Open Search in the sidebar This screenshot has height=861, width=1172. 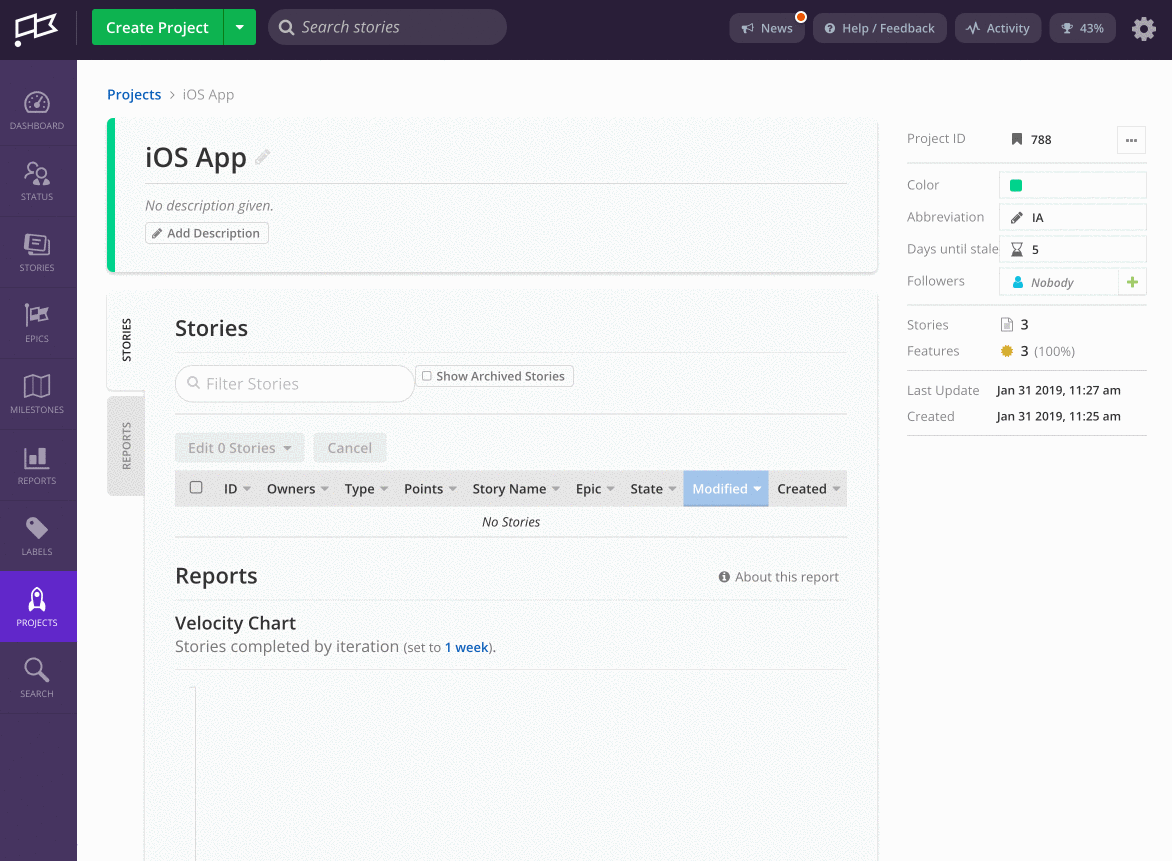click(37, 678)
